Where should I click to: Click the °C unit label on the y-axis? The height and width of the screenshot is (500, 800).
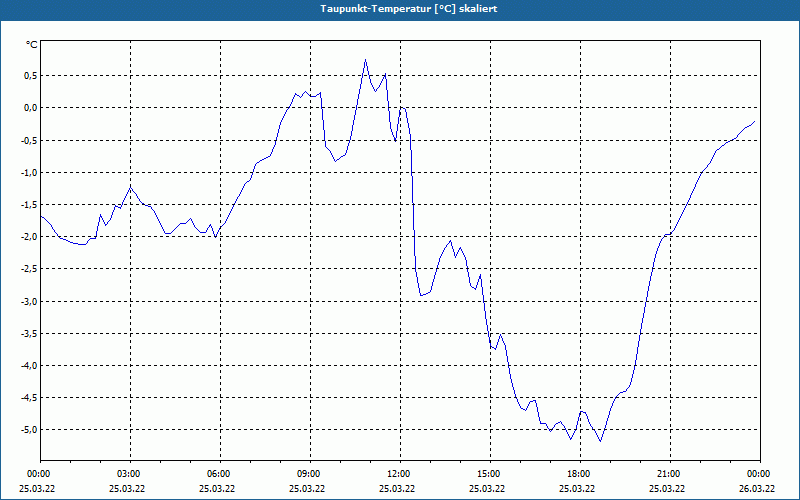(32, 45)
